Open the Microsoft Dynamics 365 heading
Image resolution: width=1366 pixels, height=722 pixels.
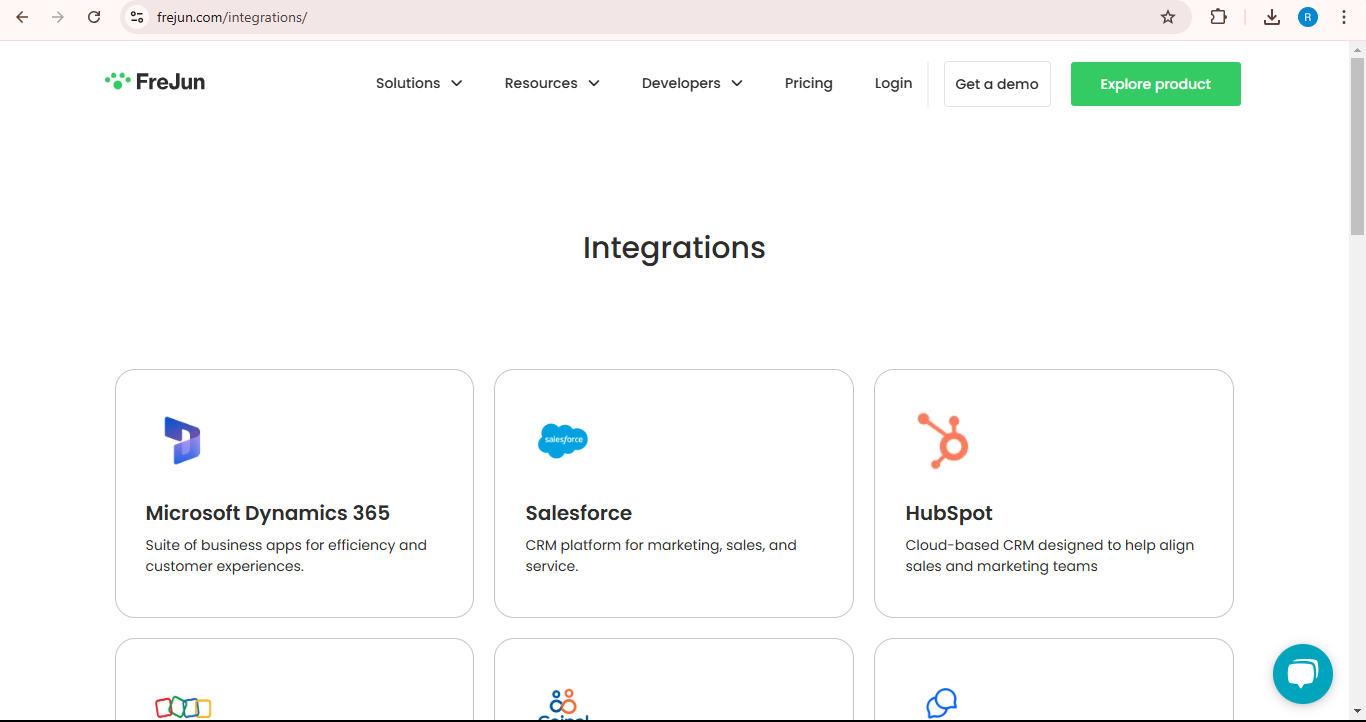[x=268, y=513]
